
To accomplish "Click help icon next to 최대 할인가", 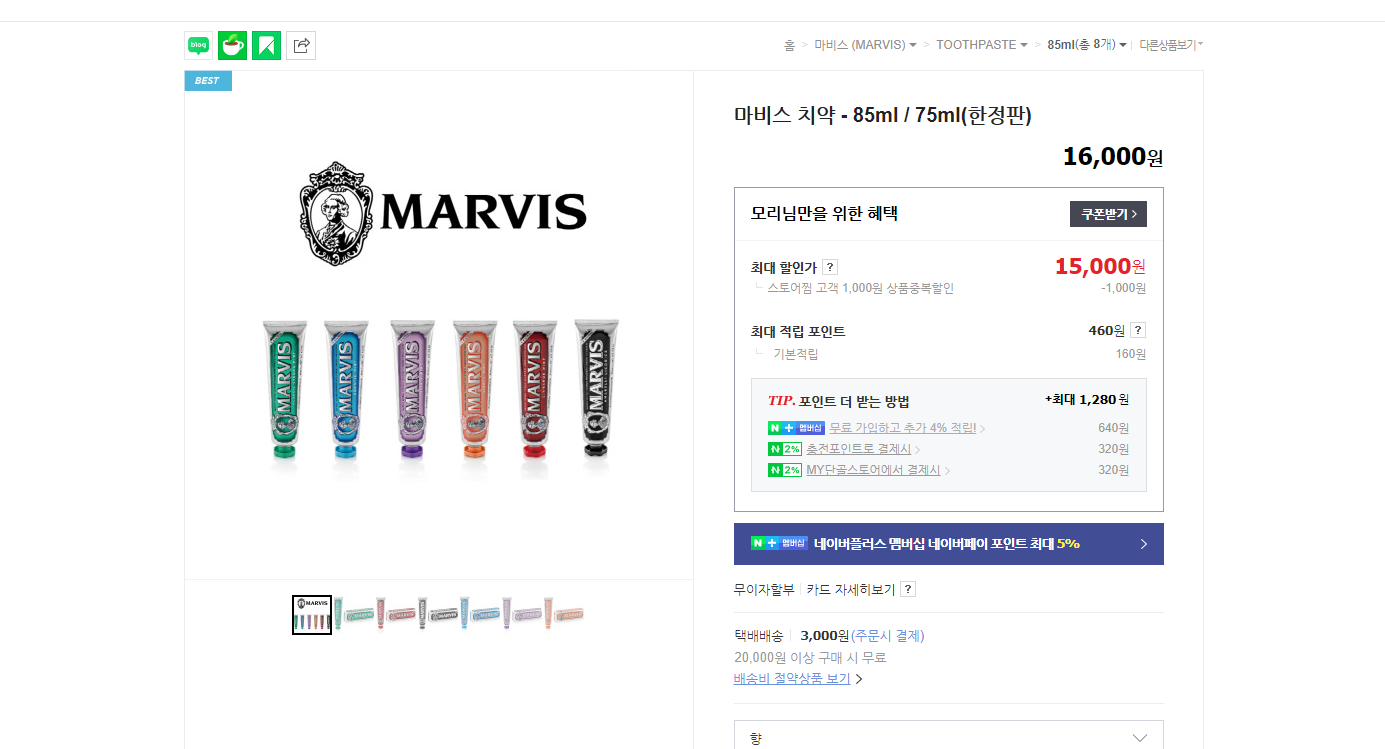I will 830,267.
